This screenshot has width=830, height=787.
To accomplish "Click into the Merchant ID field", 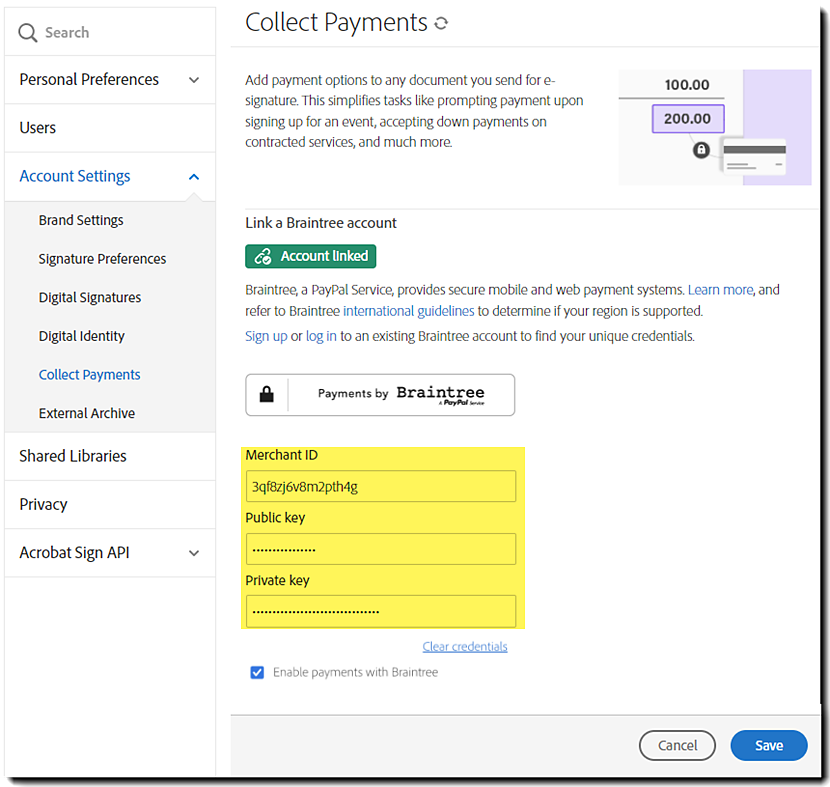I will point(381,487).
